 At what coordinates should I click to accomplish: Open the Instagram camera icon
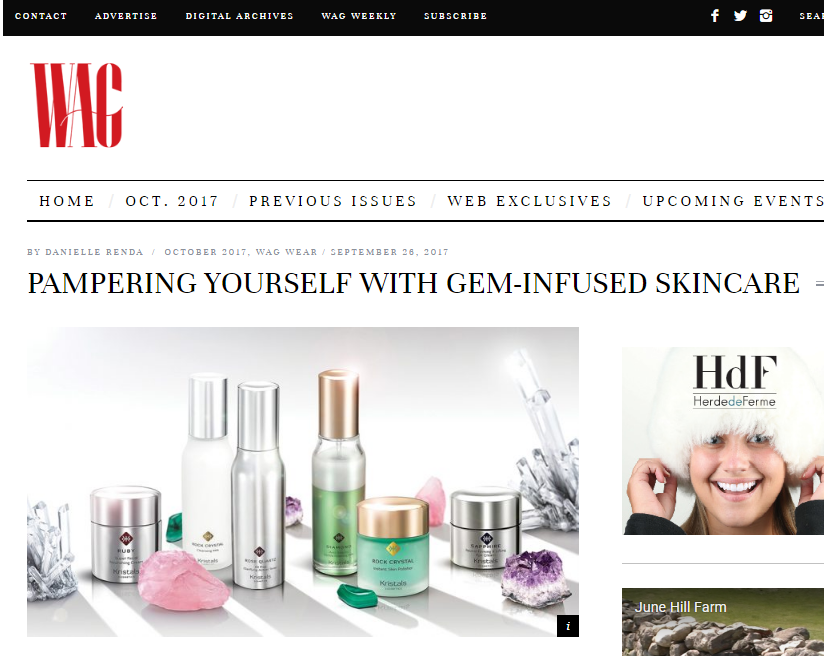click(x=766, y=16)
